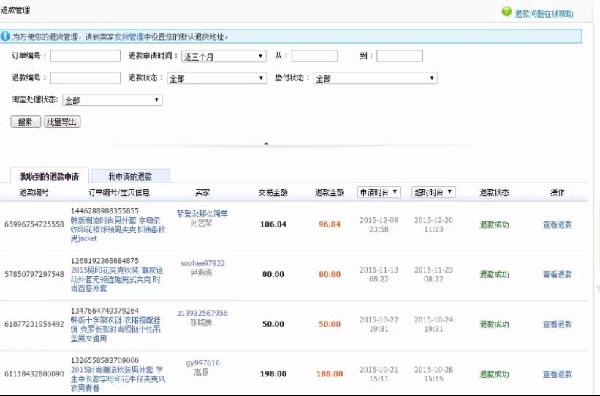Click refund amount 96.04
This screenshot has height=396, width=600.
pyautogui.click(x=329, y=224)
